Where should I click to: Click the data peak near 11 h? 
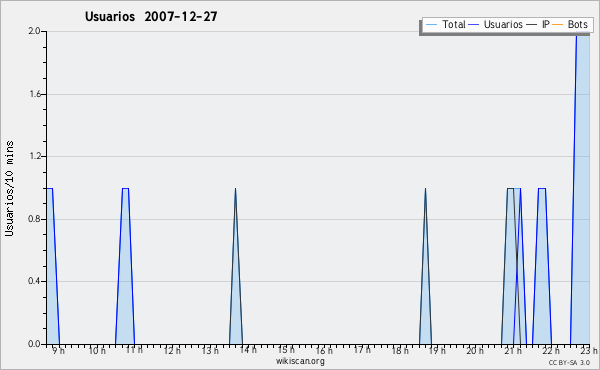tap(125, 266)
